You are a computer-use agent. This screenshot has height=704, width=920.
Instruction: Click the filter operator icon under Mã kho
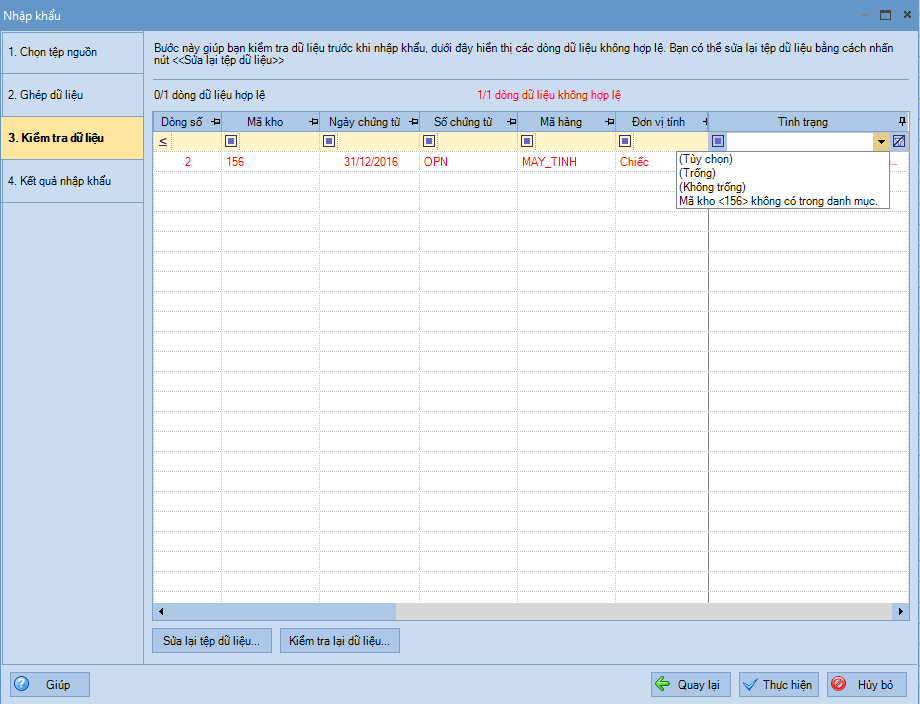pos(231,141)
